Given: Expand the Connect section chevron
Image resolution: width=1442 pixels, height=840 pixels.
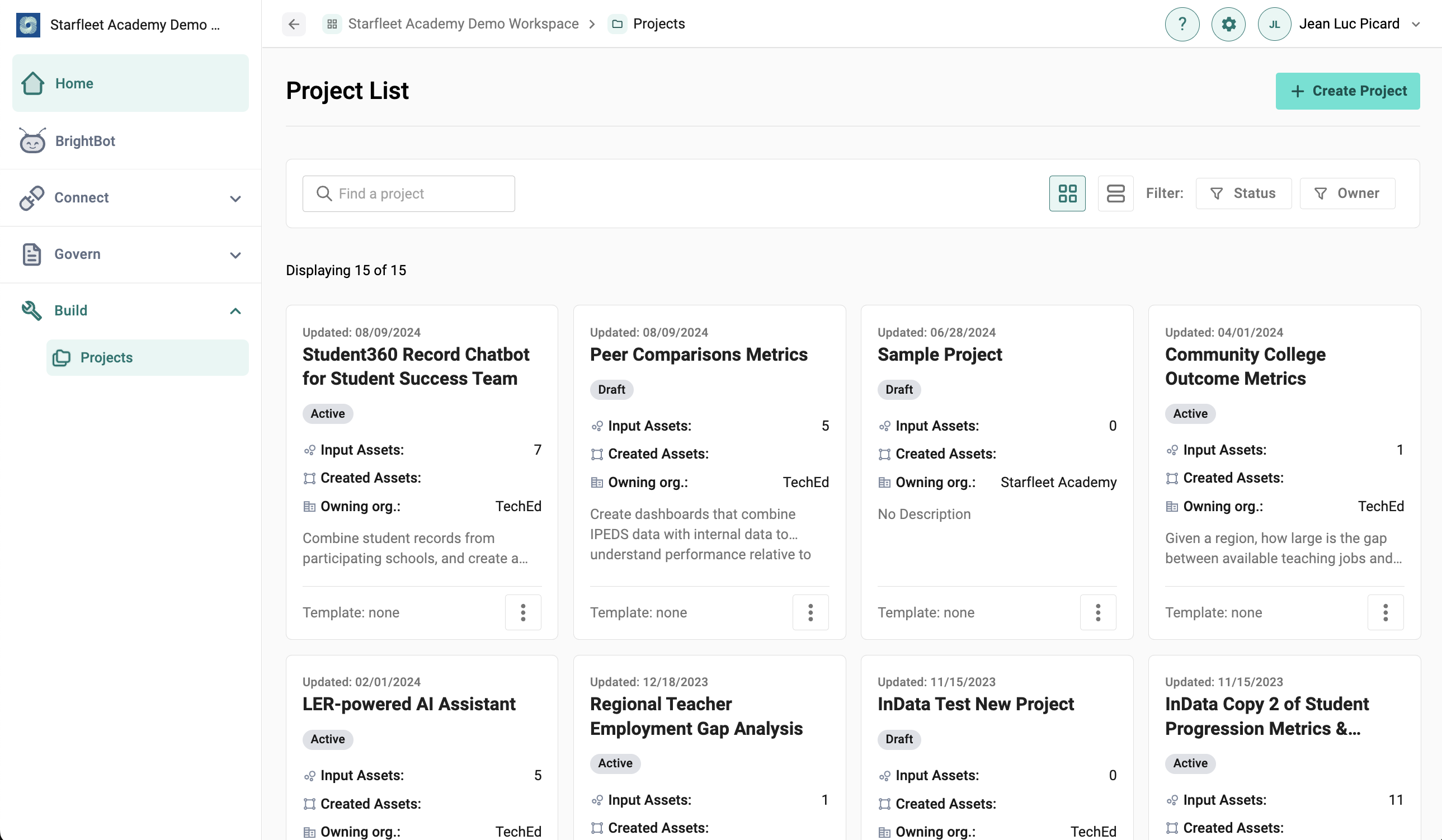Looking at the screenshot, I should (235, 199).
